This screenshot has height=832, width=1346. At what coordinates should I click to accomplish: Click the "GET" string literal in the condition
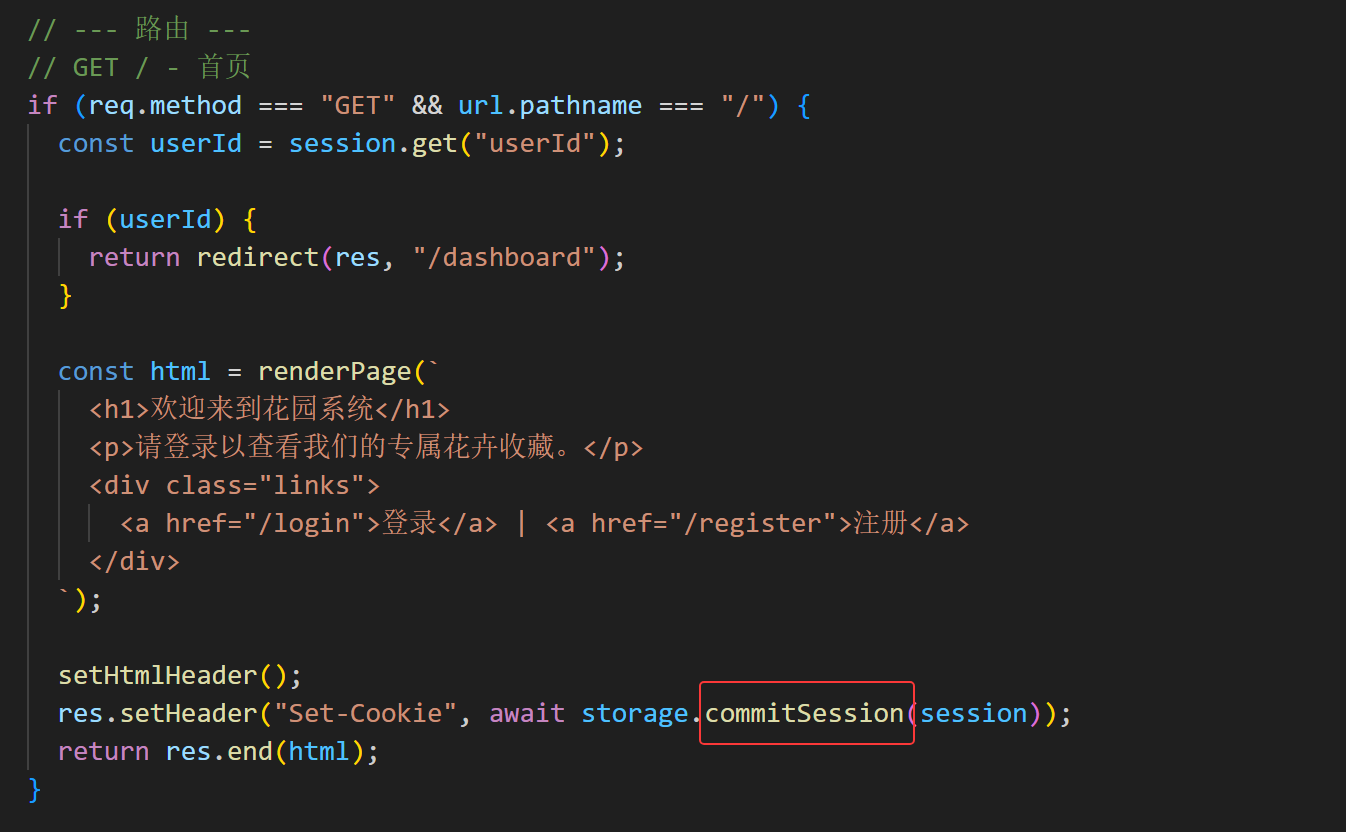pos(357,105)
